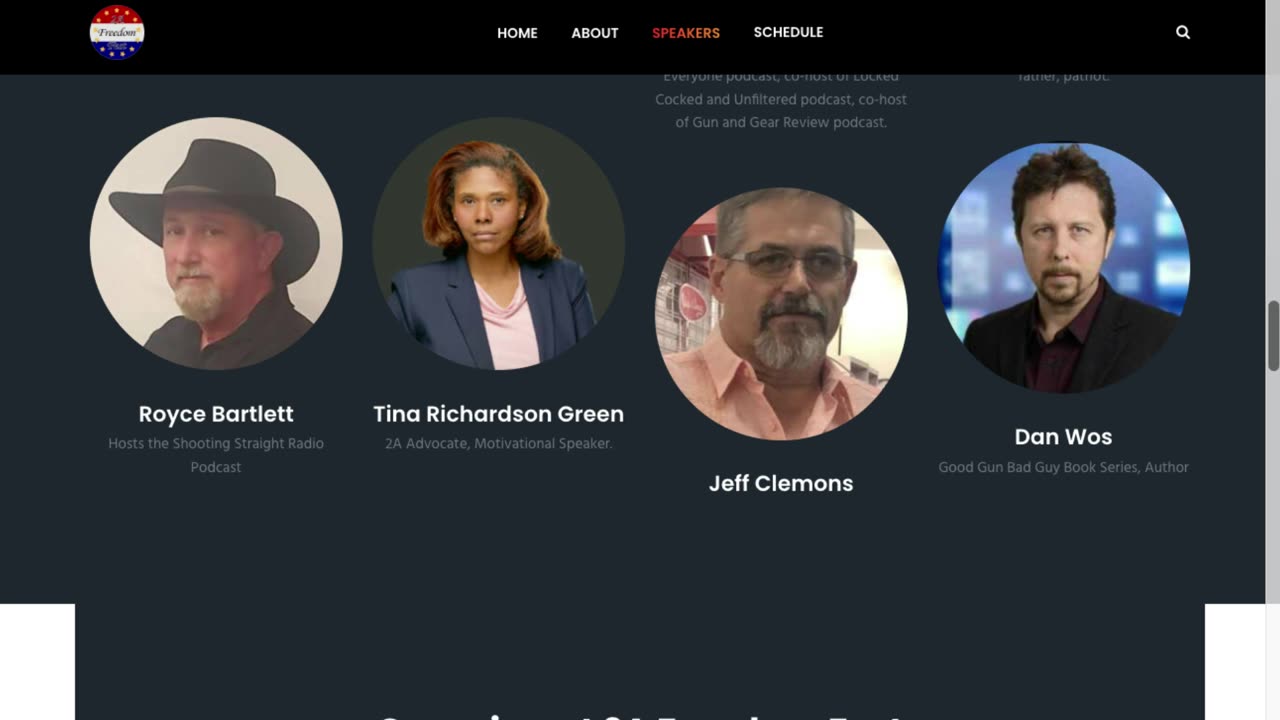Image resolution: width=1280 pixels, height=720 pixels.
Task: Click Royce Bartlett's cowboy hat portrait
Action: click(216, 243)
